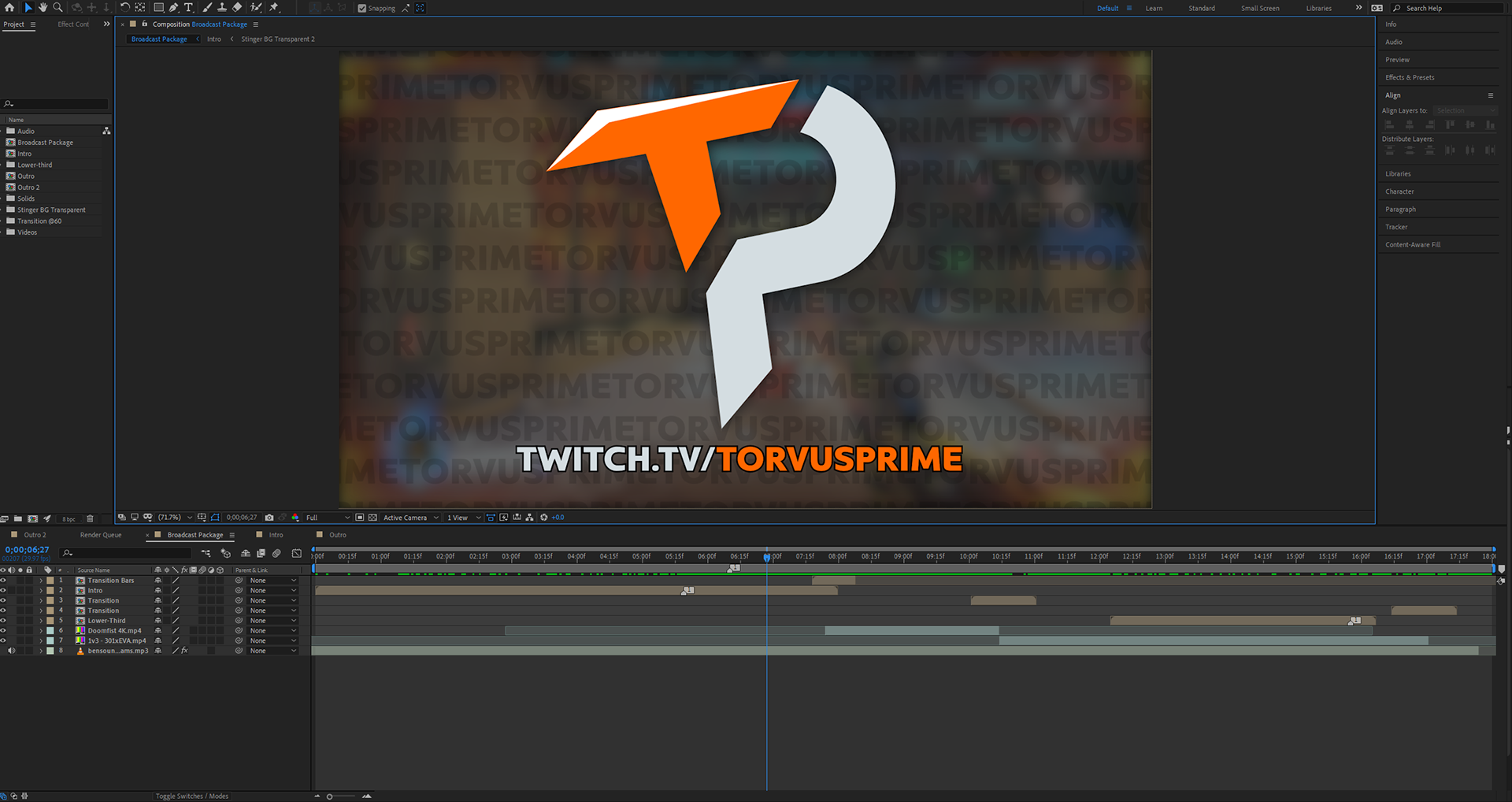Select the Hand tool
Viewport: 1512px width, 802px height.
43,7
